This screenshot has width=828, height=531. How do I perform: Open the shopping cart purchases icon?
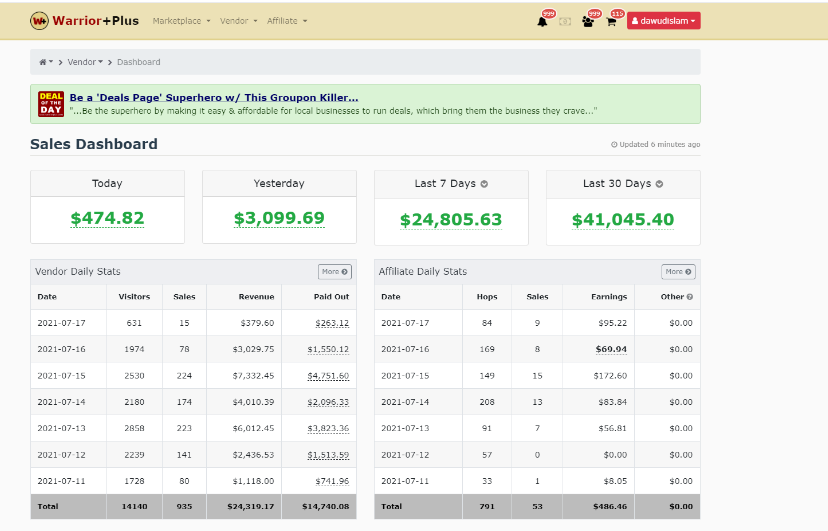click(612, 21)
